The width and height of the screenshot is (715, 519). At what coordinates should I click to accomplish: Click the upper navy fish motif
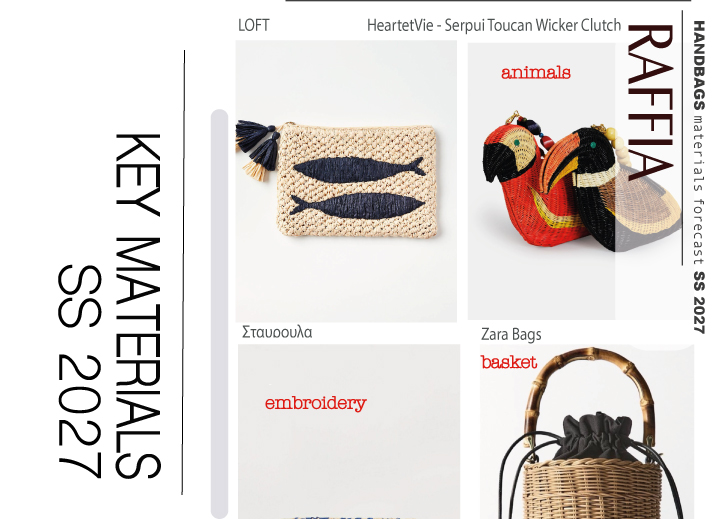(359, 169)
